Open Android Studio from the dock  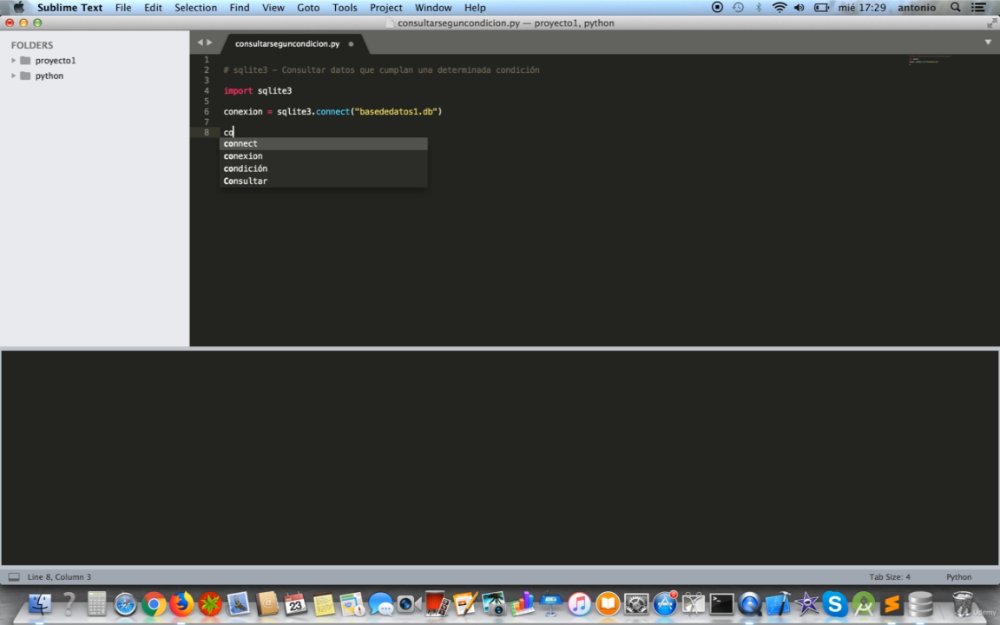[x=863, y=604]
